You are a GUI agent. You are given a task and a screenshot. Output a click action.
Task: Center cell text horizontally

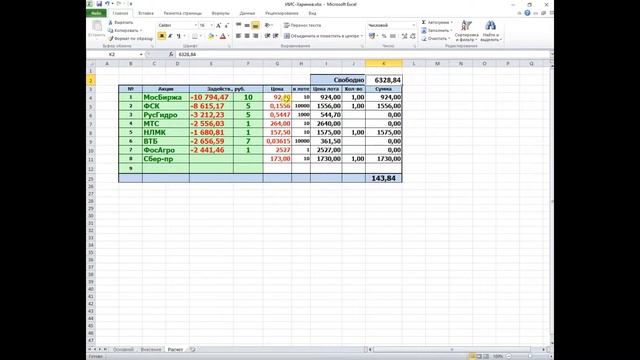pyautogui.click(x=247, y=36)
